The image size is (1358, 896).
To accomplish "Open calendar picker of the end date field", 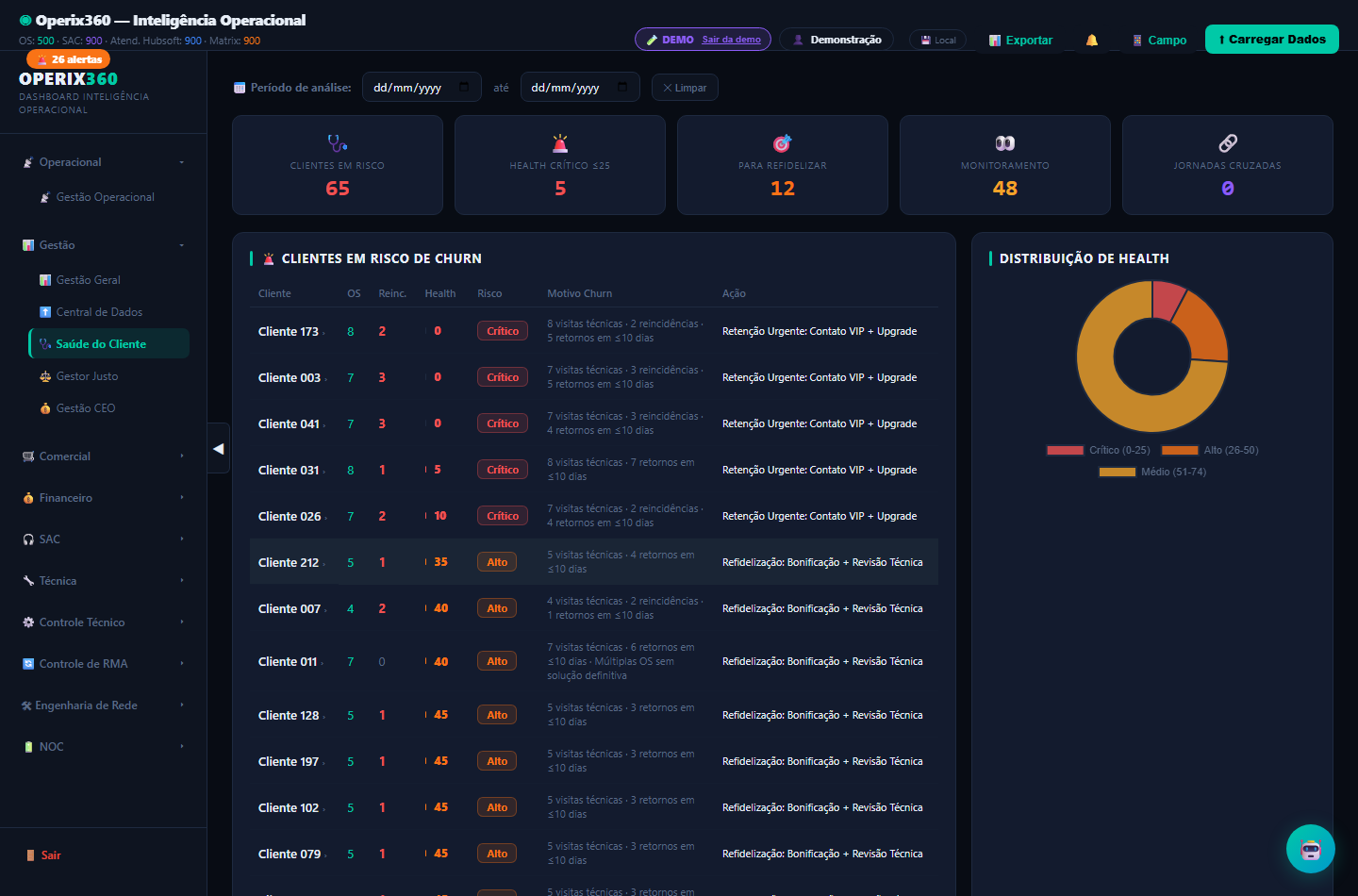I will [622, 88].
